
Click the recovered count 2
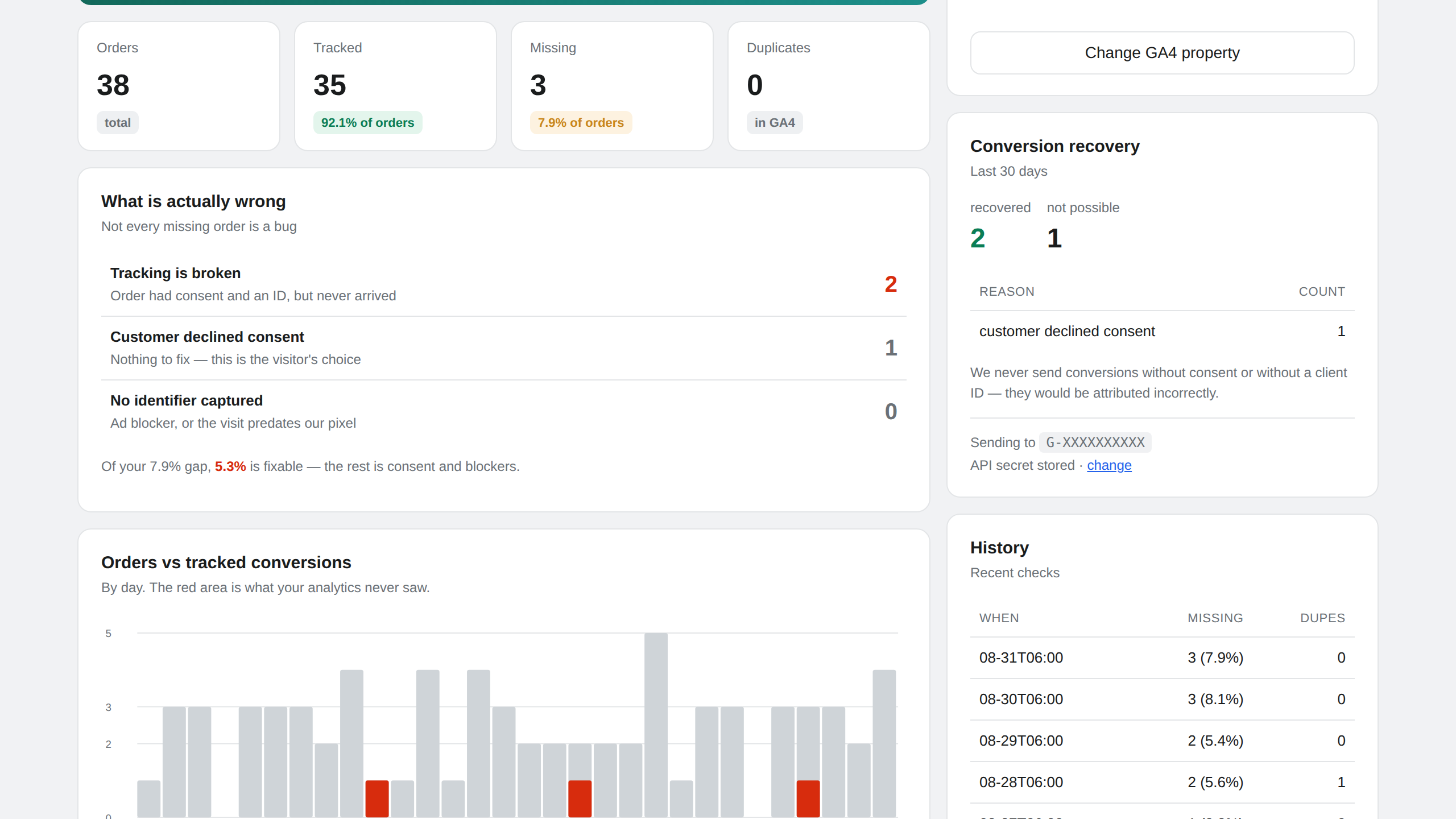pyautogui.click(x=978, y=238)
